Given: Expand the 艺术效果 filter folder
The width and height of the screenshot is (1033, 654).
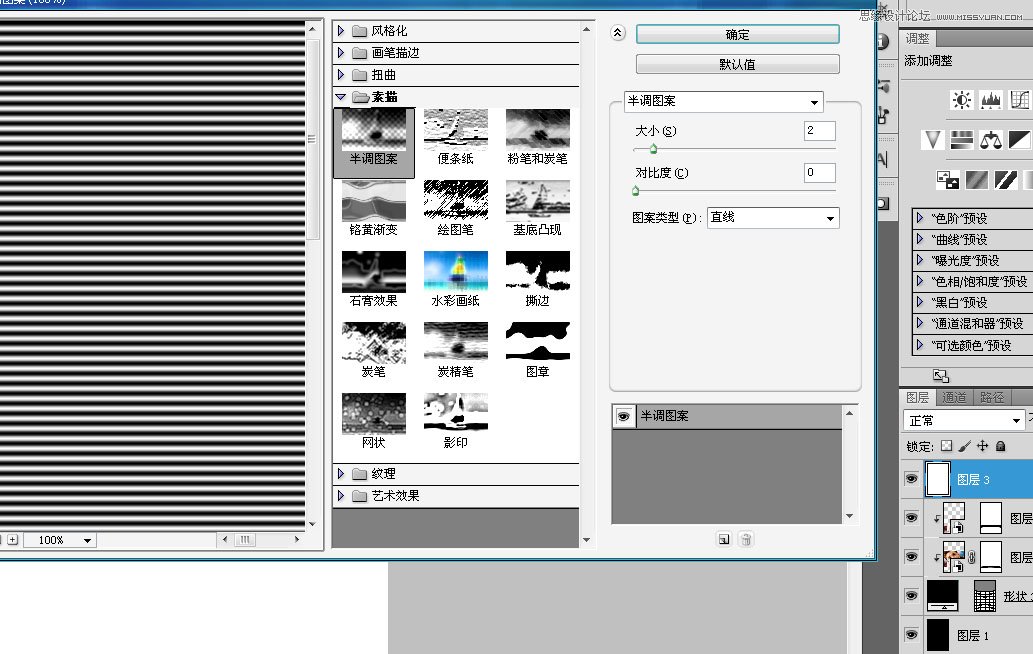Looking at the screenshot, I should point(341,495).
